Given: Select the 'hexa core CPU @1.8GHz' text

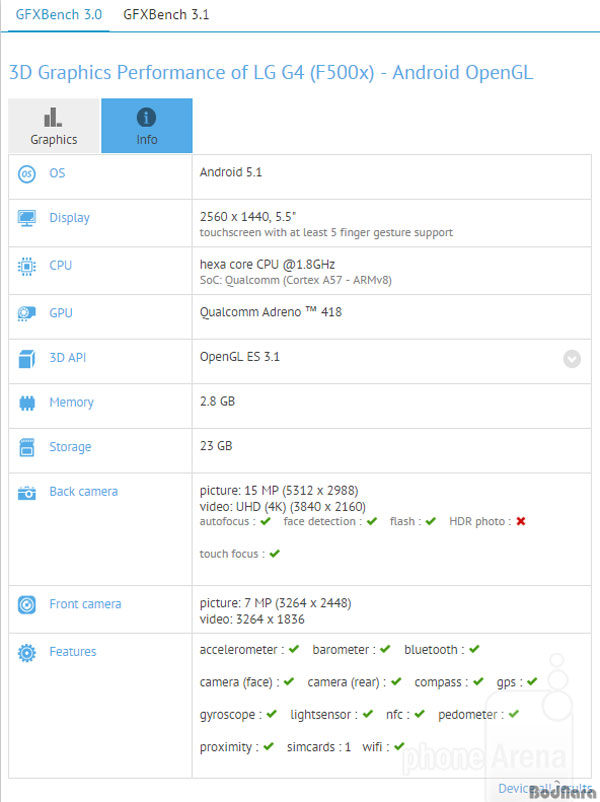Looking at the screenshot, I should click(x=268, y=264).
